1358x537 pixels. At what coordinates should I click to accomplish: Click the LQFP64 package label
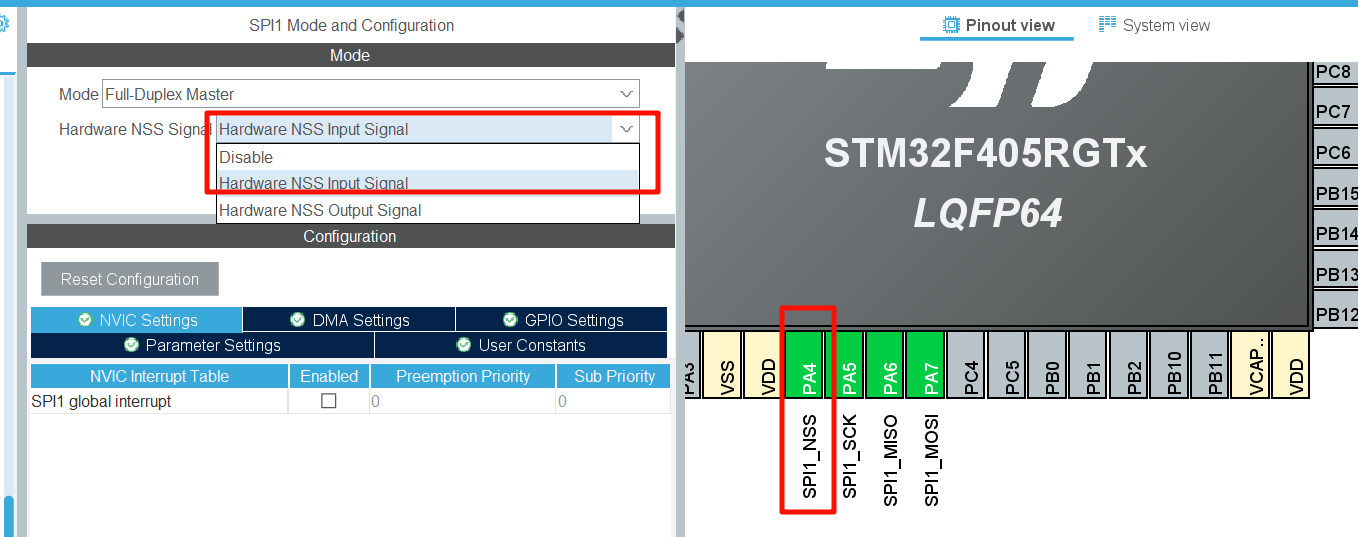pos(987,212)
